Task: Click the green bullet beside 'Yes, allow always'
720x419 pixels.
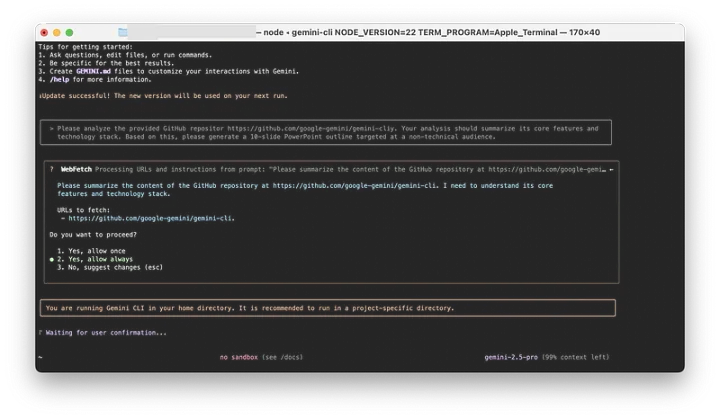Action: click(51, 260)
